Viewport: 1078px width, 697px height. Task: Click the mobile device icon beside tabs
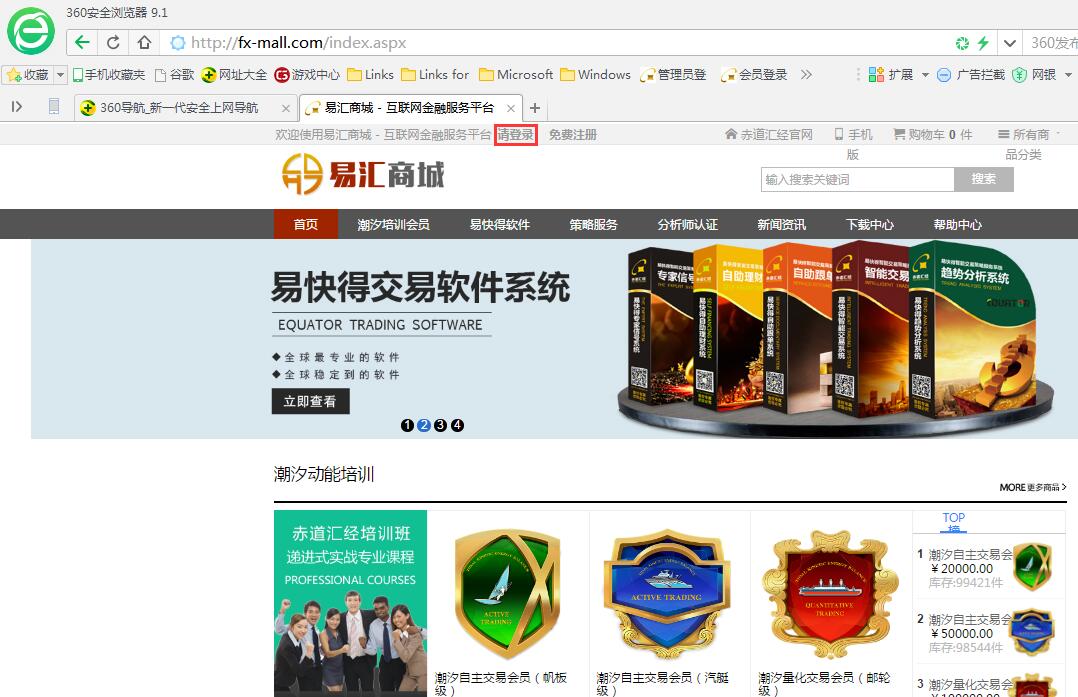coord(54,106)
